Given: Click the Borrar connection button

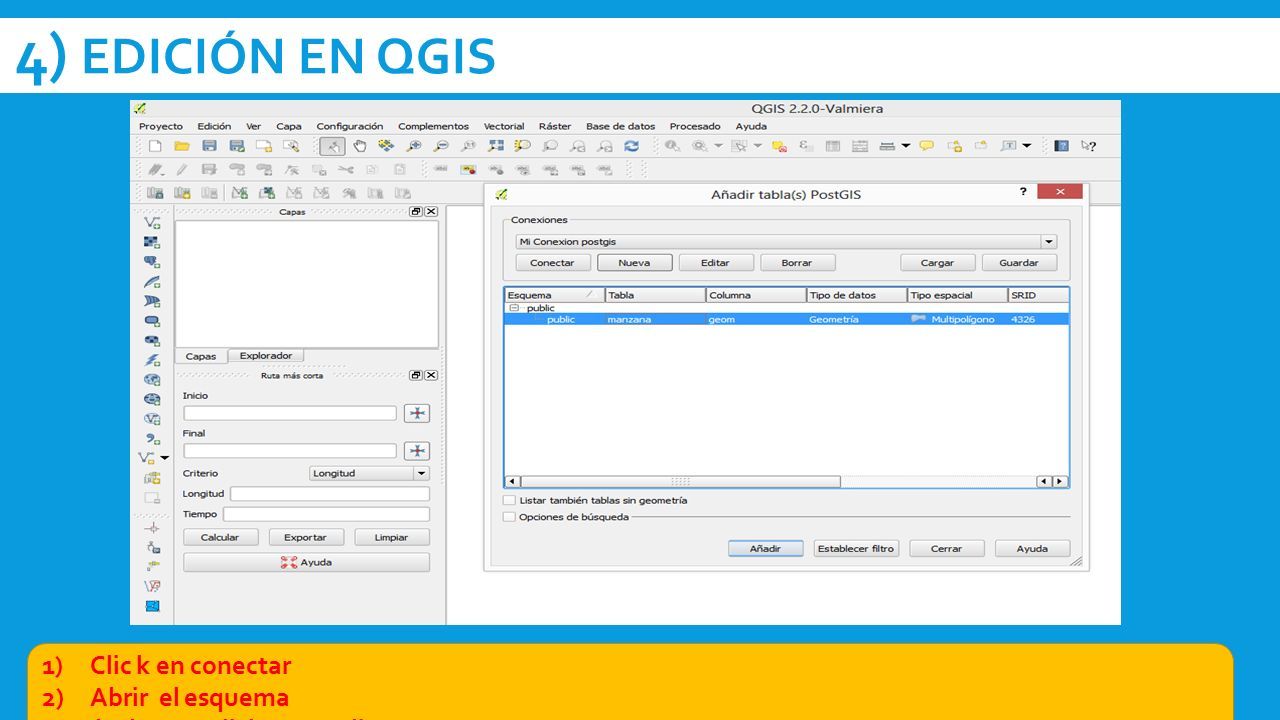Looking at the screenshot, I should [797, 263].
